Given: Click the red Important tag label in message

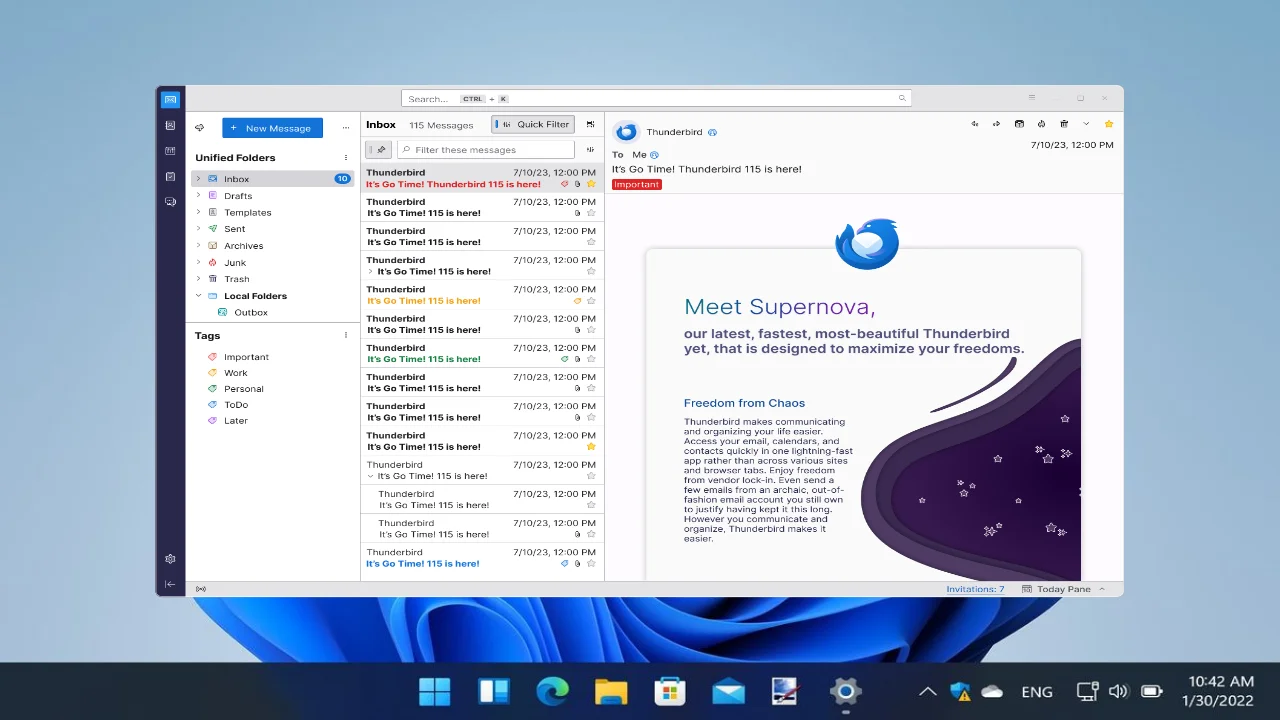Looking at the screenshot, I should (637, 184).
